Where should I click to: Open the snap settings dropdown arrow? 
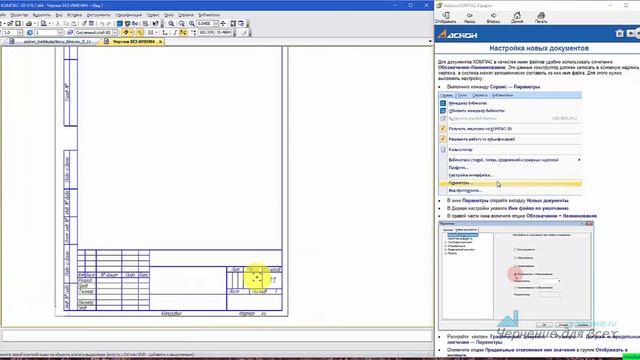tap(131, 32)
